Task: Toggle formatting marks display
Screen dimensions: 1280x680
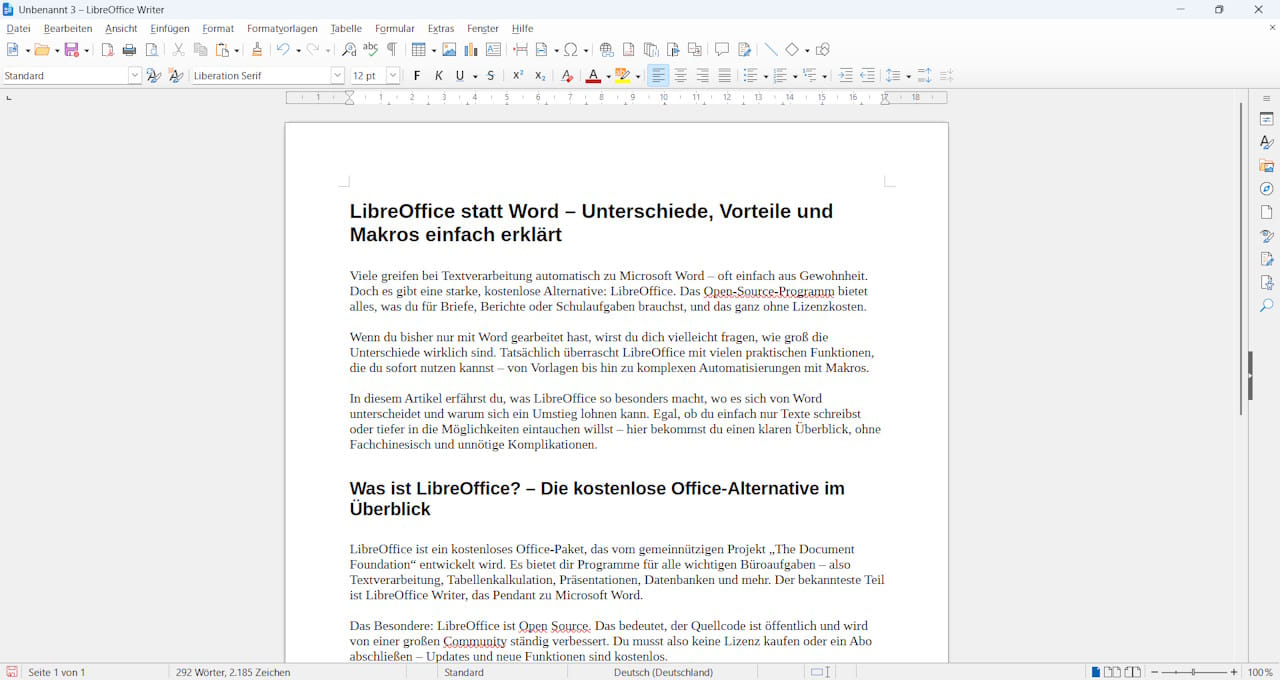Action: point(392,50)
